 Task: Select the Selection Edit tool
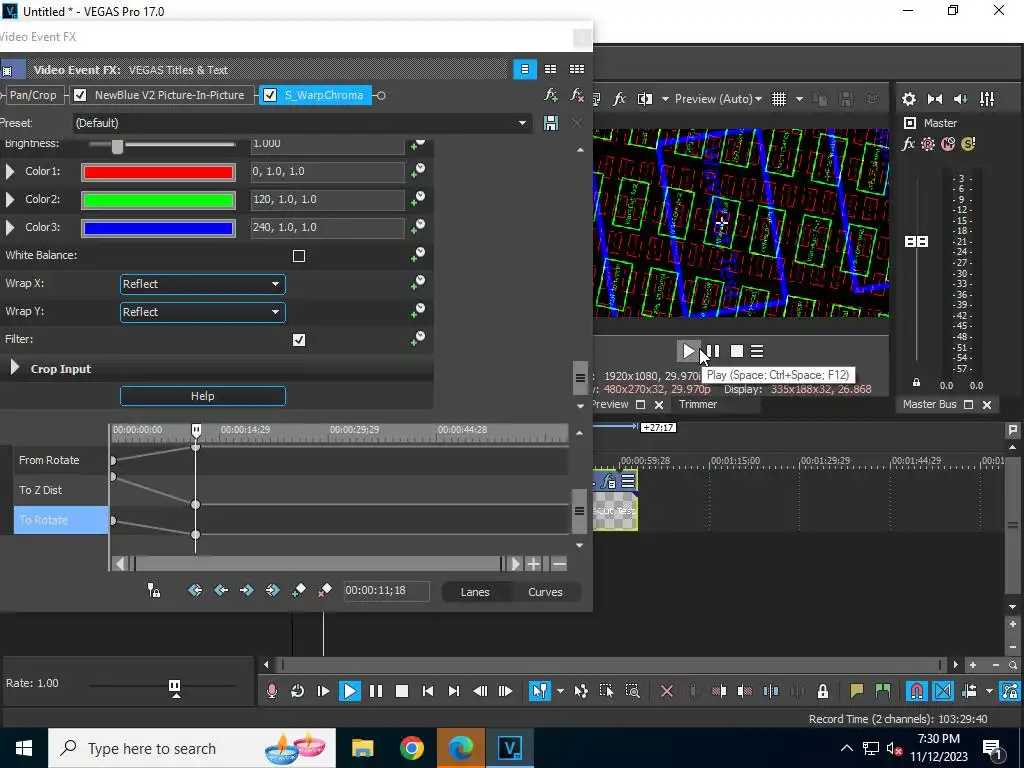tap(606, 691)
